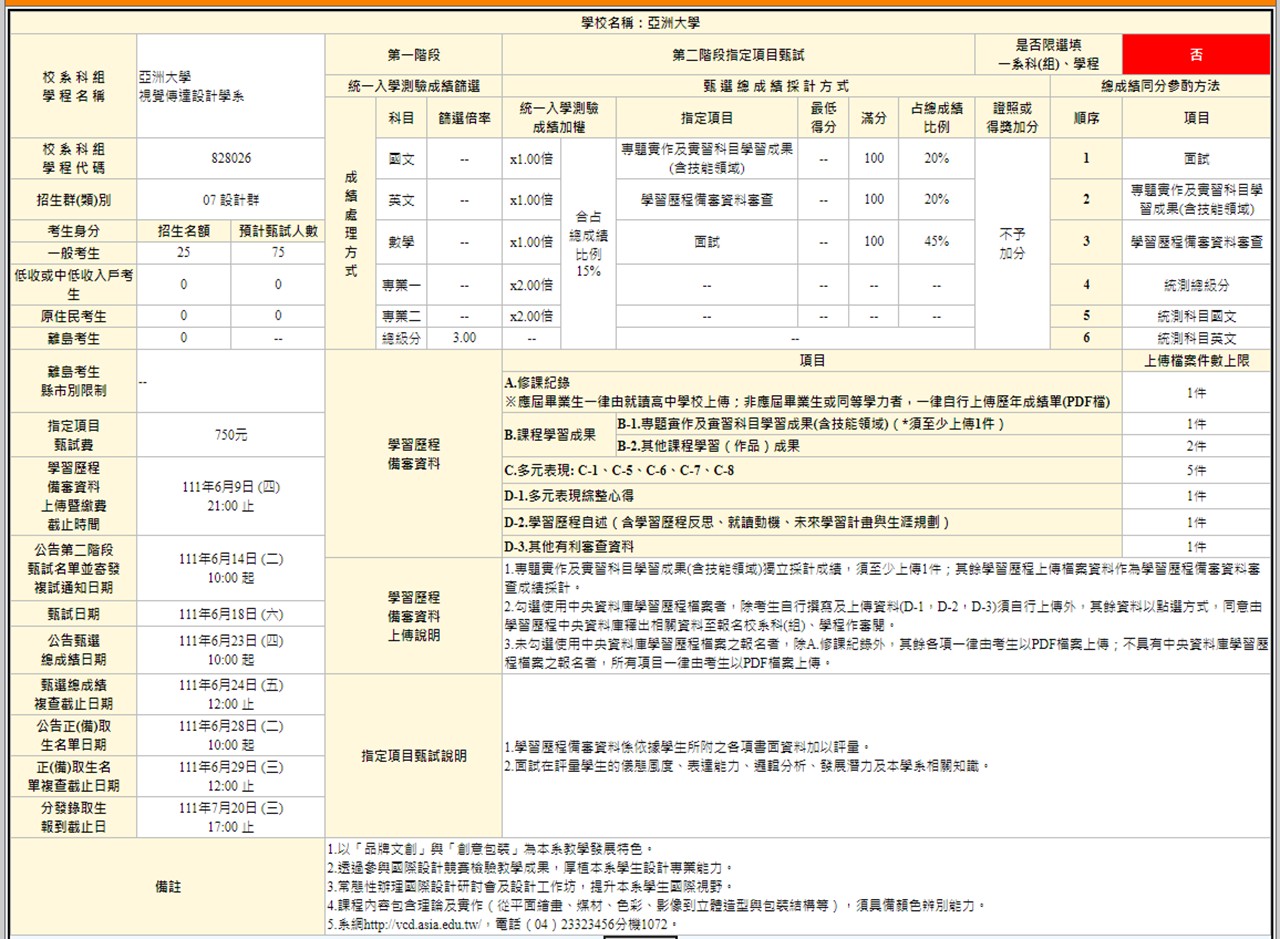Click the 離島考生縣市別限制 label
Screen dimensions: 1280x939
pos(72,381)
